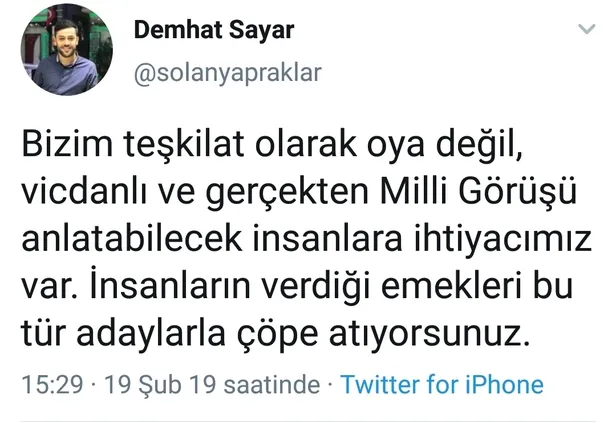616x423 pixels.
Task: Open the tweet options chevron menu
Action: click(x=588, y=31)
